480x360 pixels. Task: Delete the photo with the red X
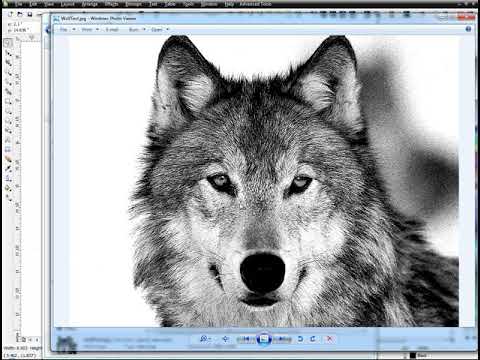pyautogui.click(x=330, y=339)
